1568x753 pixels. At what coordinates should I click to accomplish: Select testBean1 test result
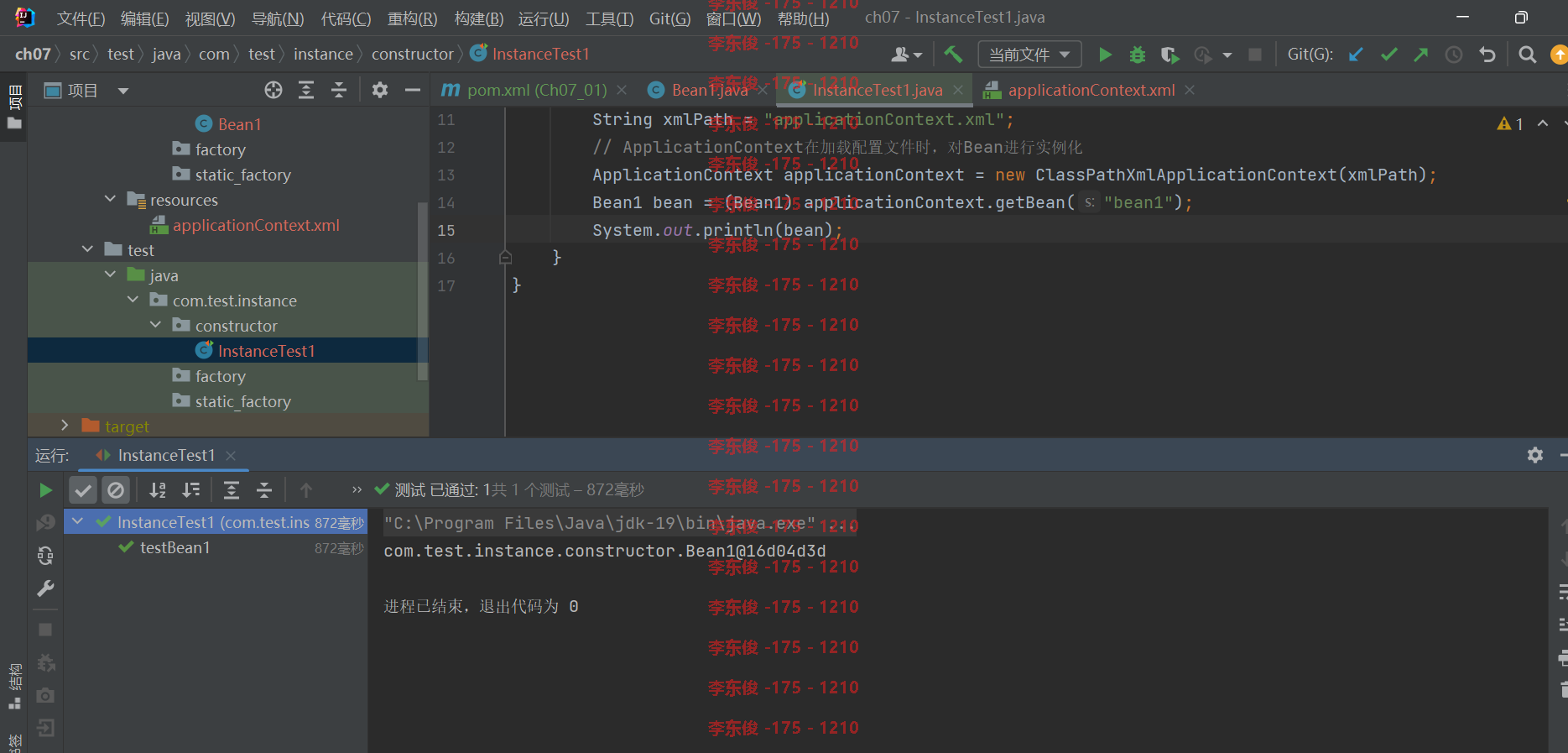[175, 547]
